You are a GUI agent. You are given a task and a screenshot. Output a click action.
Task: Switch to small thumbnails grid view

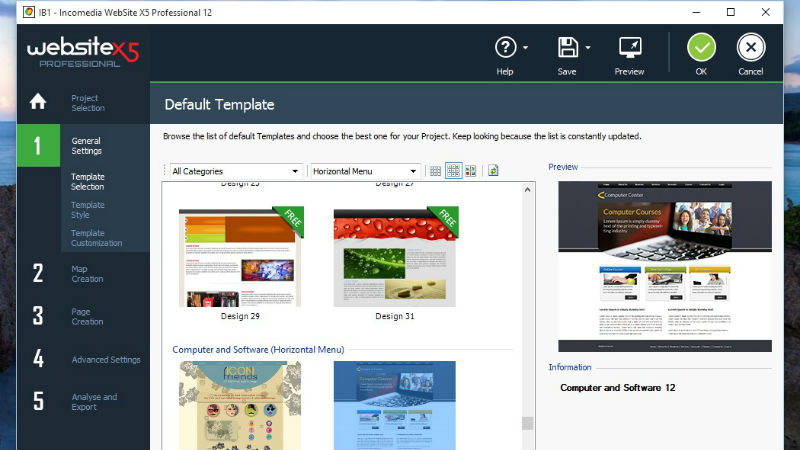click(x=435, y=171)
